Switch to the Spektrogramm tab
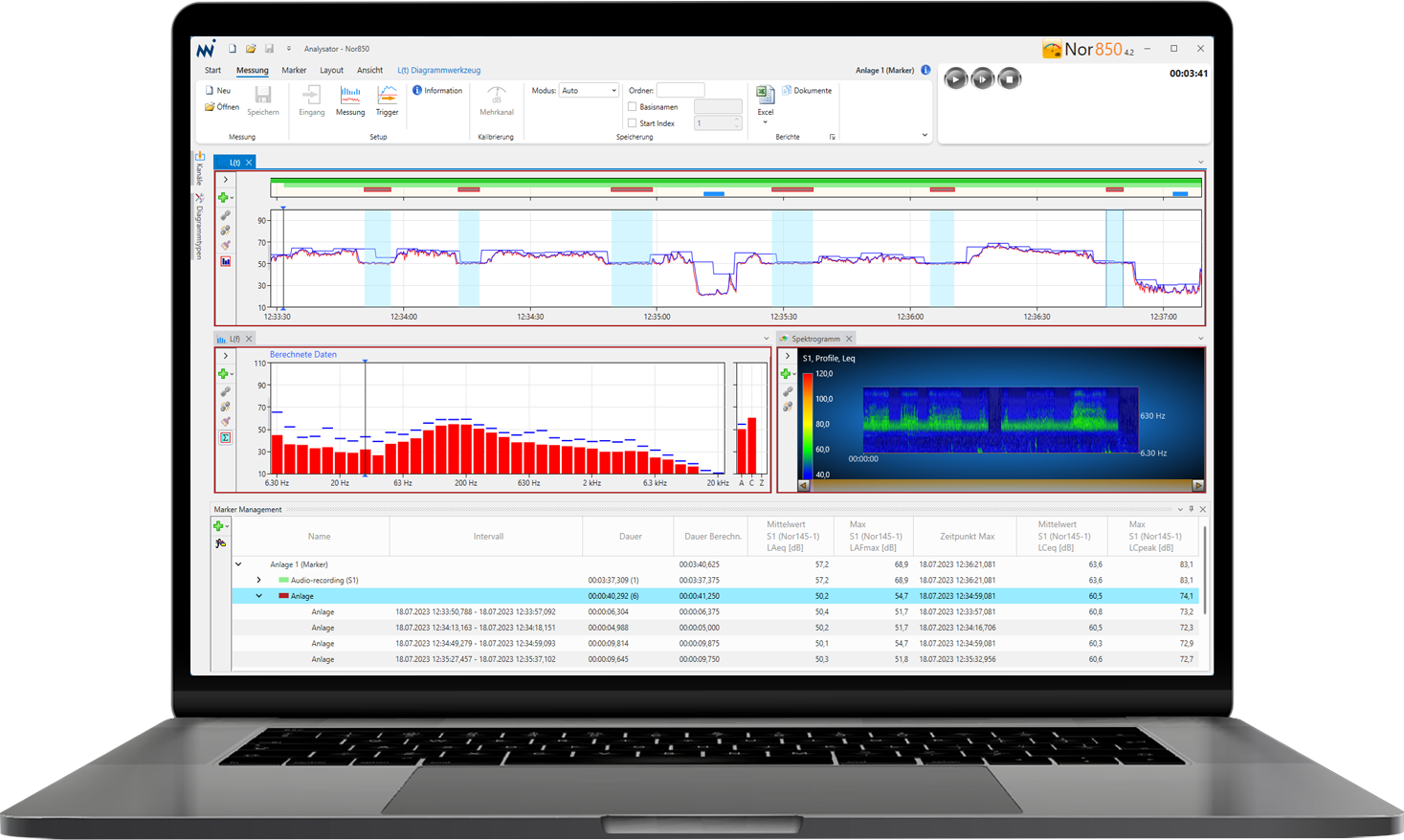The image size is (1404, 840). 814,339
